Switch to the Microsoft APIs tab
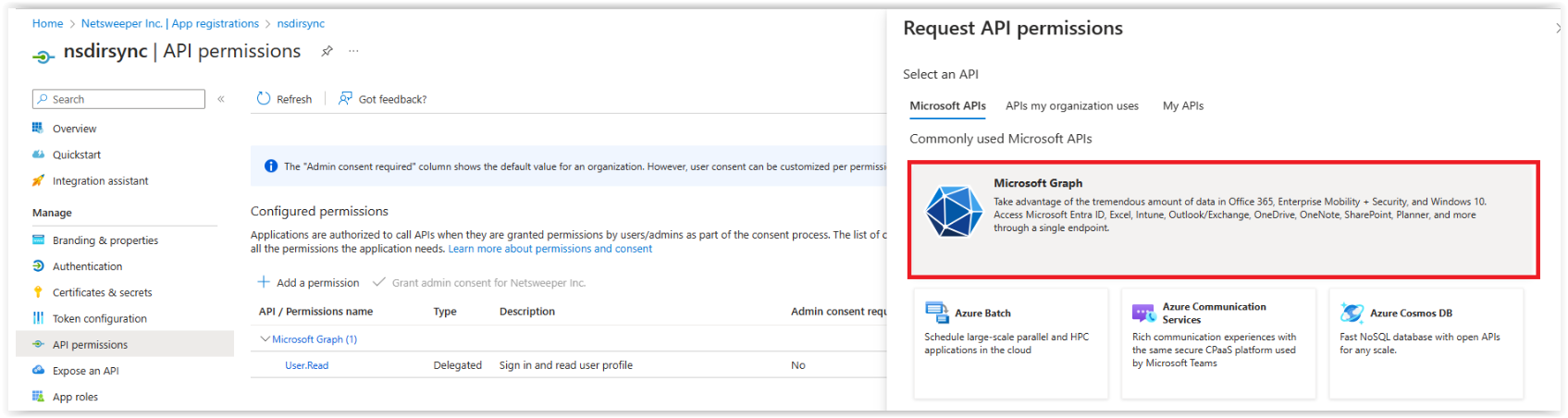Image resolution: width=1568 pixels, height=418 pixels. tap(947, 106)
